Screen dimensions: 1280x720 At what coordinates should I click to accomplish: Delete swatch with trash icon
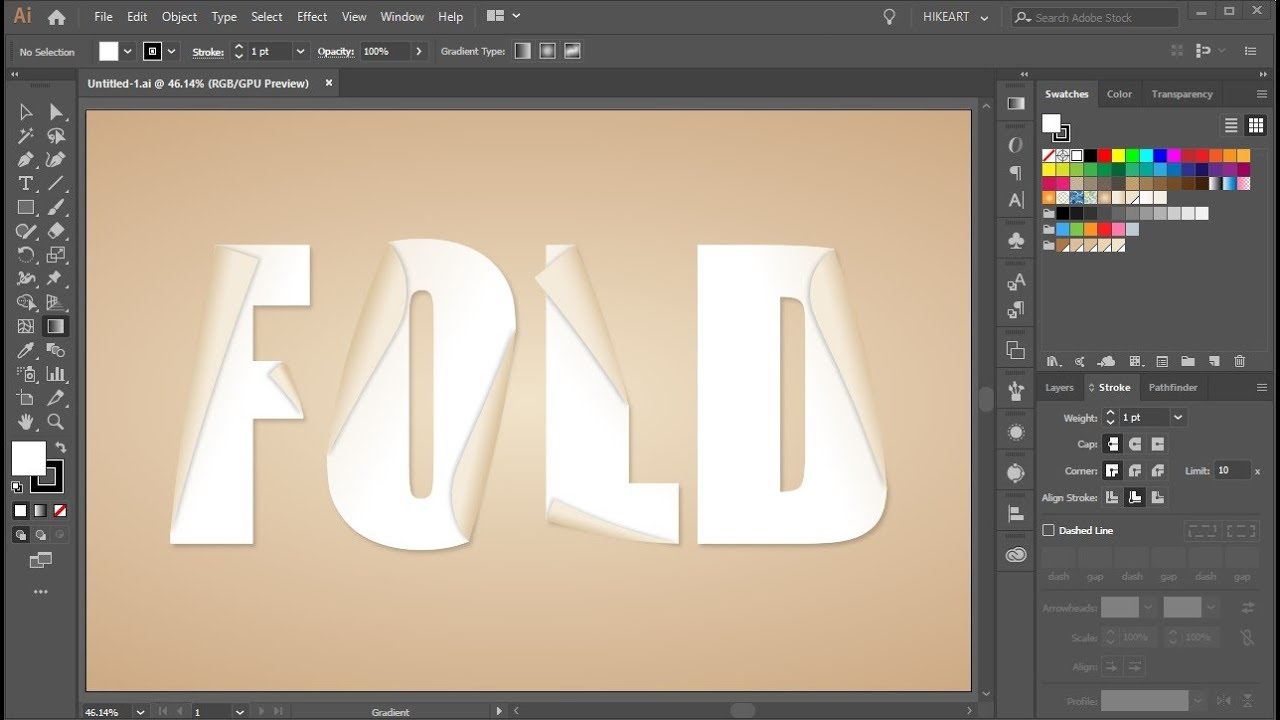pos(1240,361)
